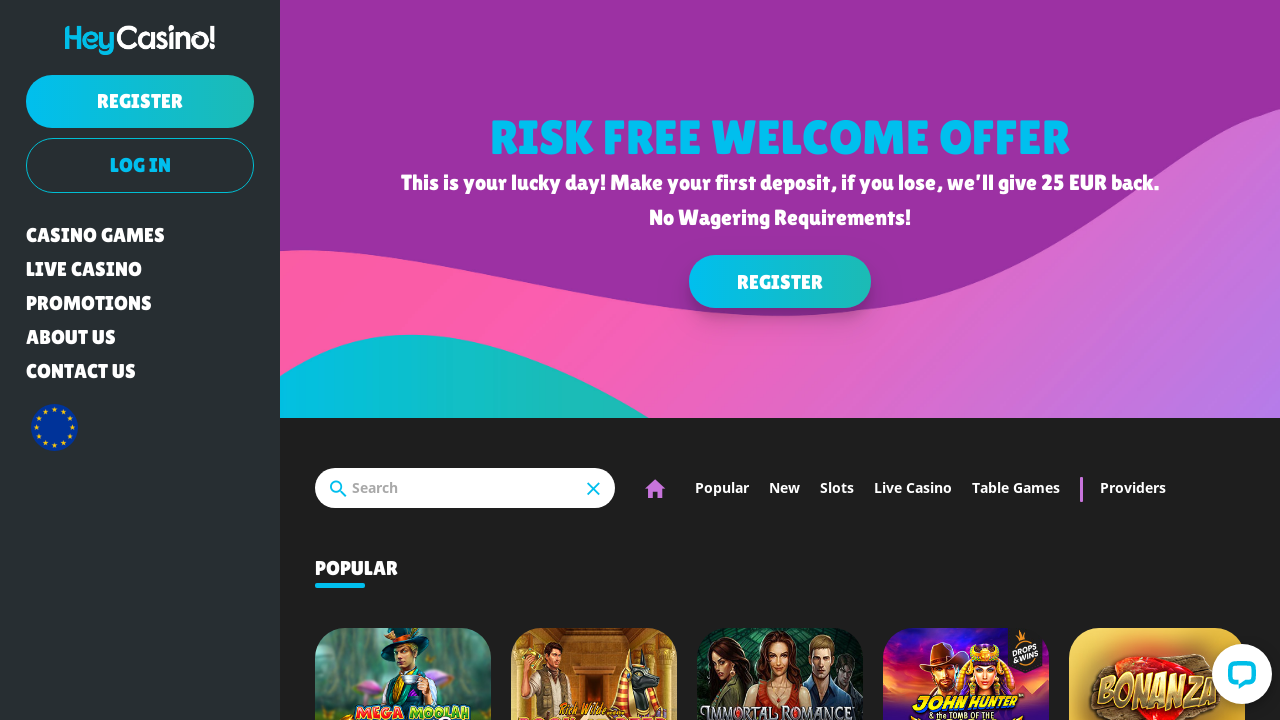This screenshot has height=720, width=1280.
Task: Click the HeyCasino! logo
Action: [x=140, y=39]
